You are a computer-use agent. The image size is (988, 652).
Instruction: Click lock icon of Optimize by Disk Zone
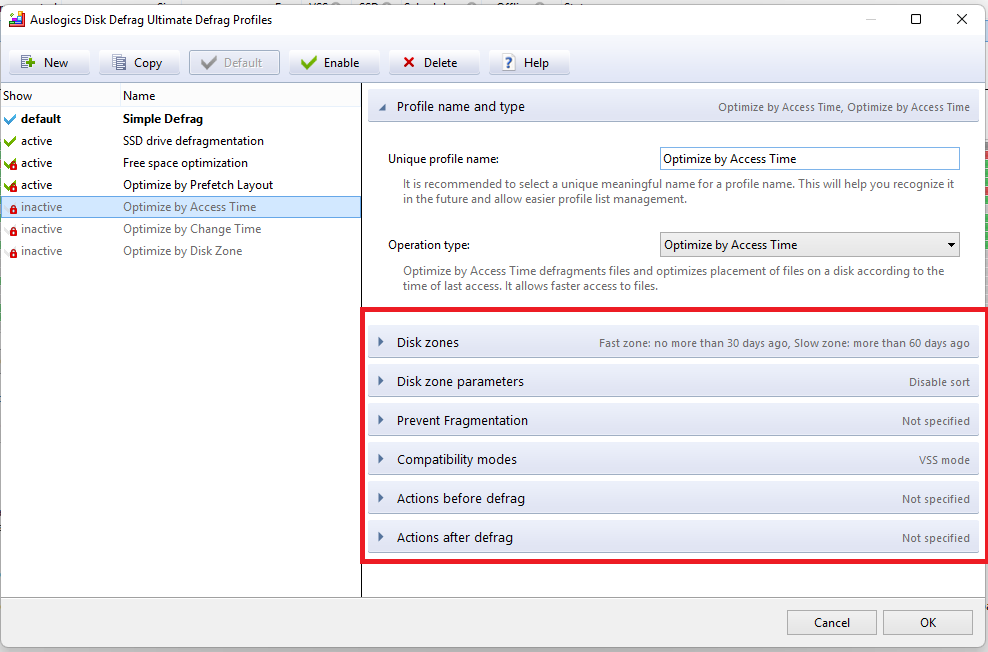[13, 253]
